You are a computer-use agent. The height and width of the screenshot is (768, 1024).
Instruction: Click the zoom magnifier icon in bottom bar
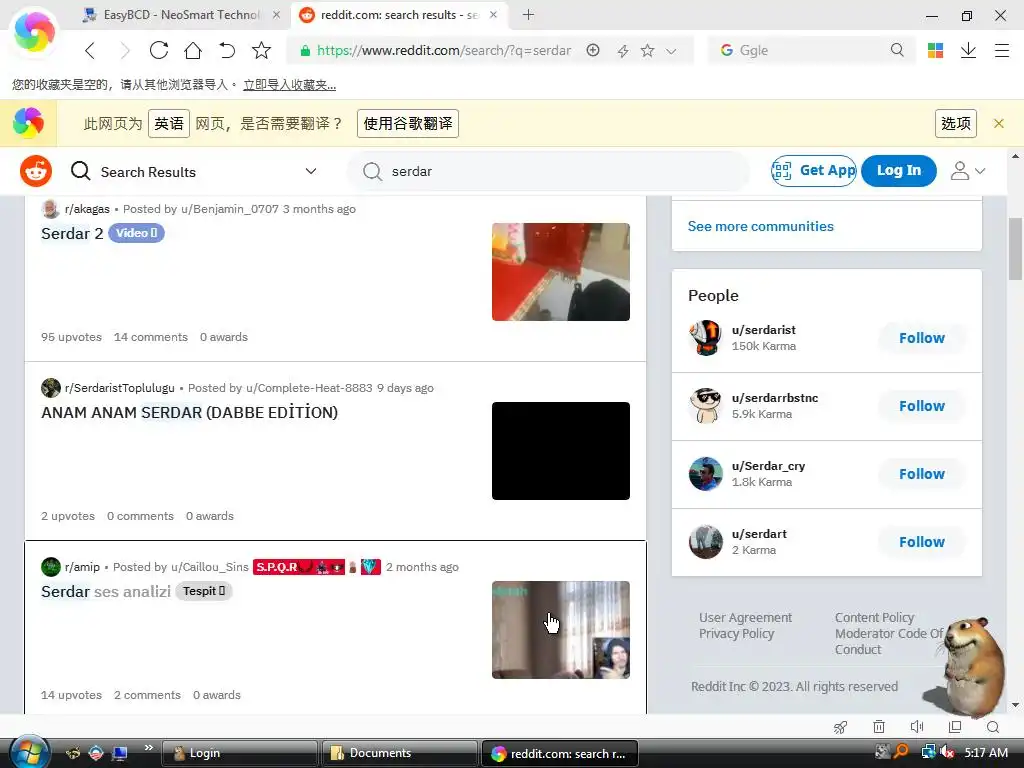tap(993, 727)
